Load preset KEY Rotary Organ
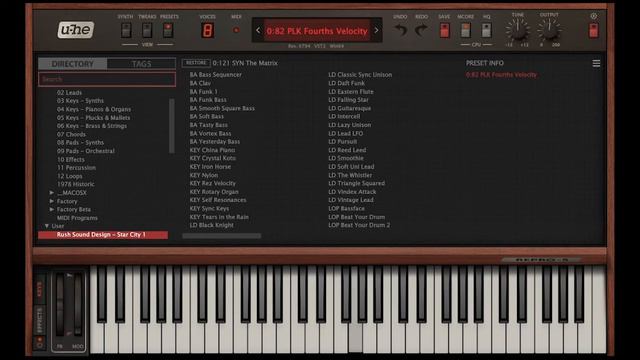The image size is (640, 360). [x=214, y=192]
